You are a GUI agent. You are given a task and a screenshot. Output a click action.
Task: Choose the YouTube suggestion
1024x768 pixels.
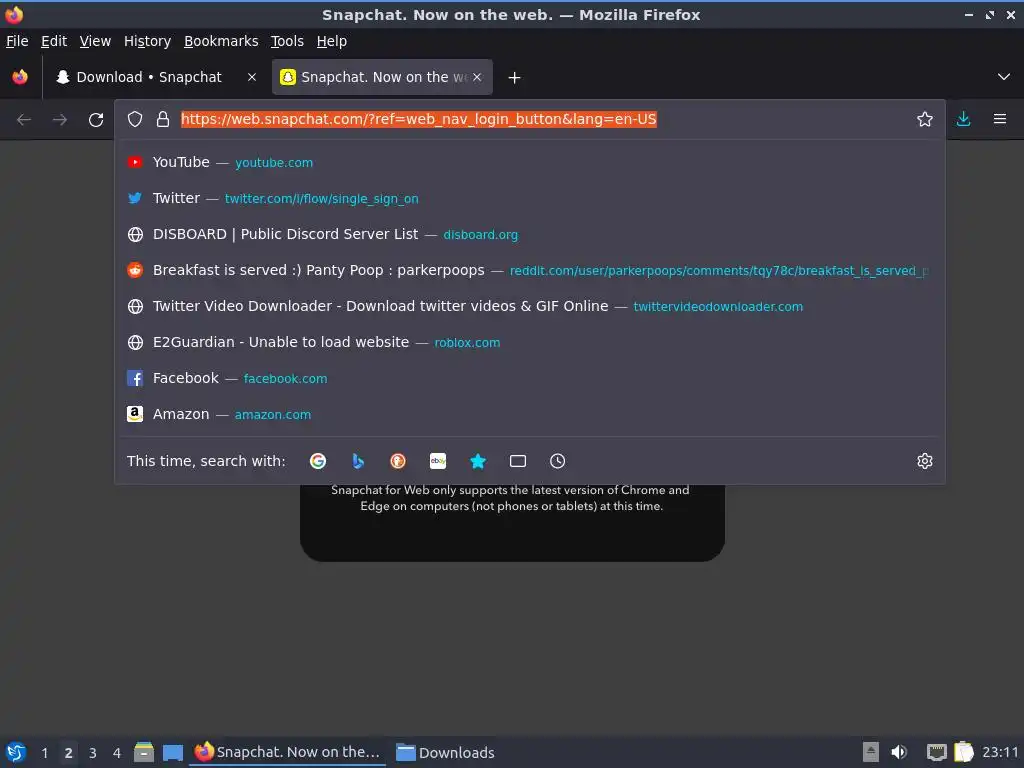pyautogui.click(x=530, y=163)
